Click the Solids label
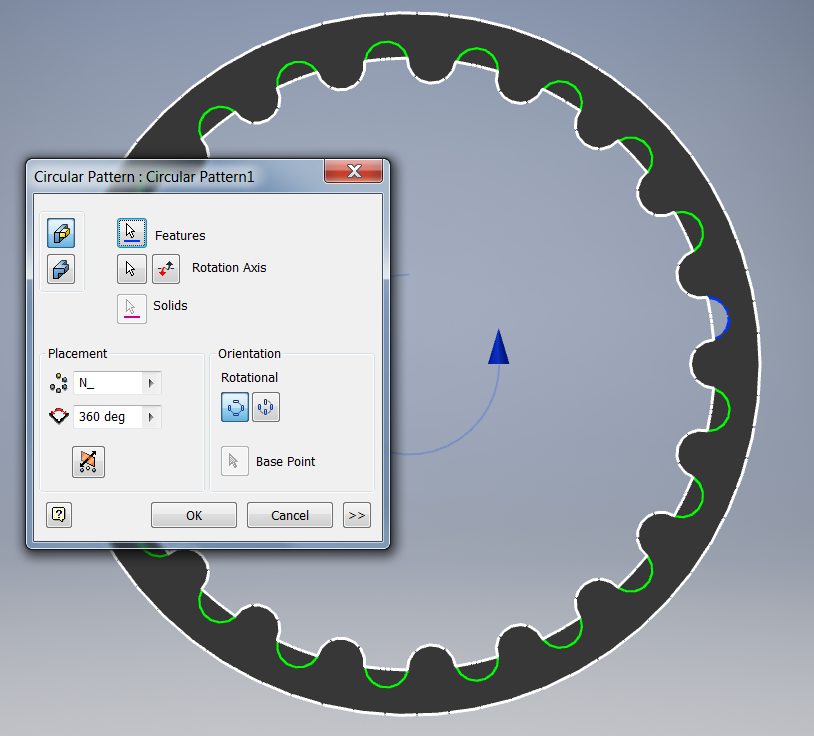814x736 pixels. click(170, 306)
